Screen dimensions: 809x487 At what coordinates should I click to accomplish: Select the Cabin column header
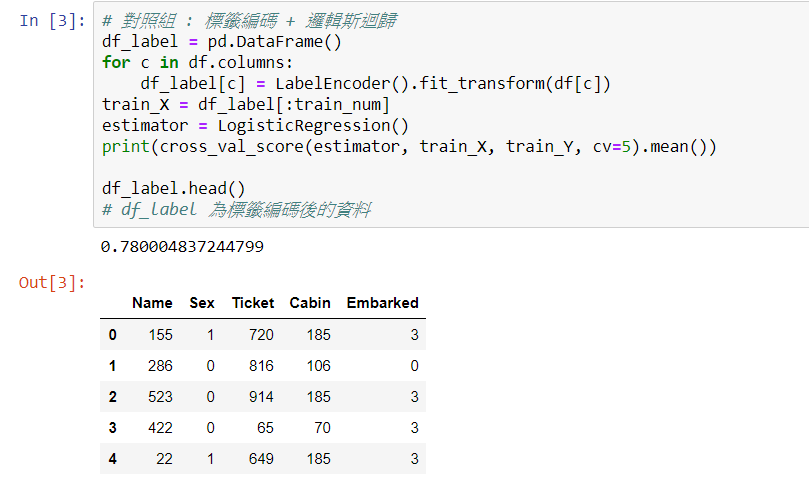pos(310,303)
